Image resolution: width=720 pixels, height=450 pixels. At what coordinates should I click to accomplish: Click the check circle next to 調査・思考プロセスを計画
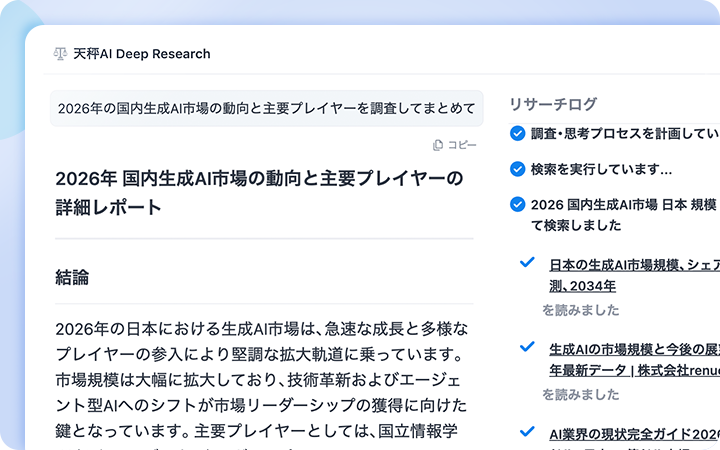click(x=518, y=133)
